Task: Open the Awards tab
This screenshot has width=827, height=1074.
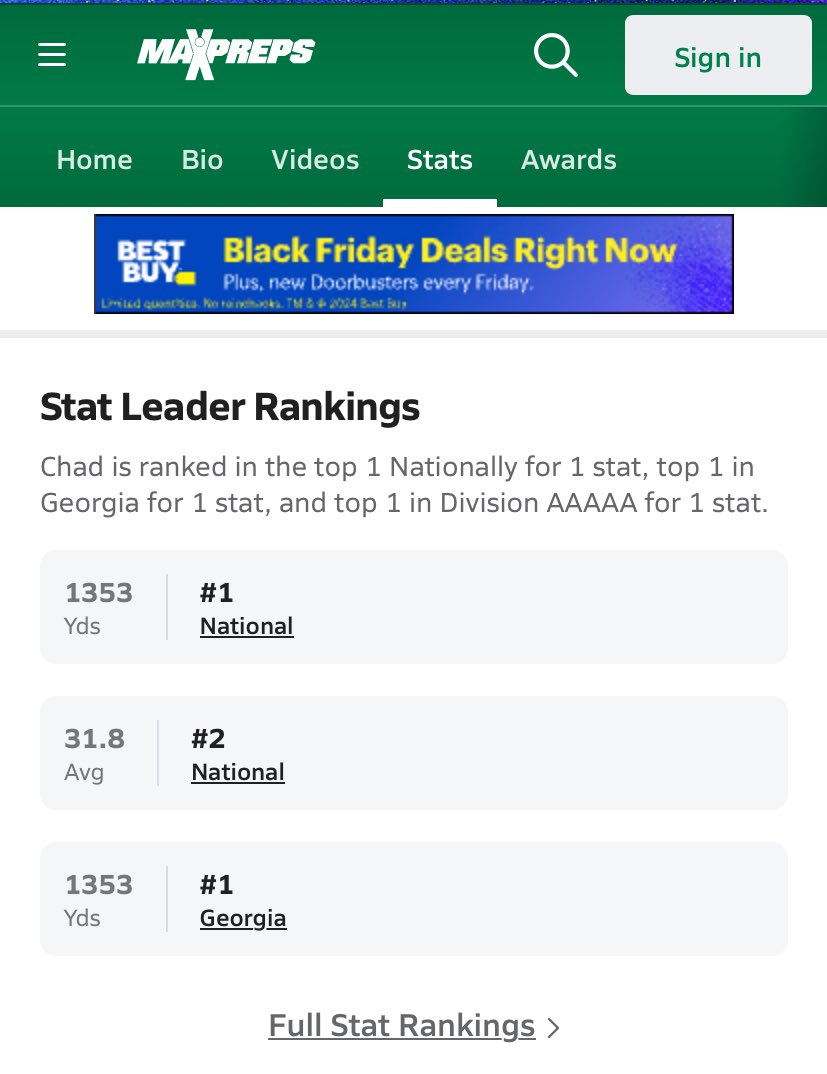Action: point(569,160)
